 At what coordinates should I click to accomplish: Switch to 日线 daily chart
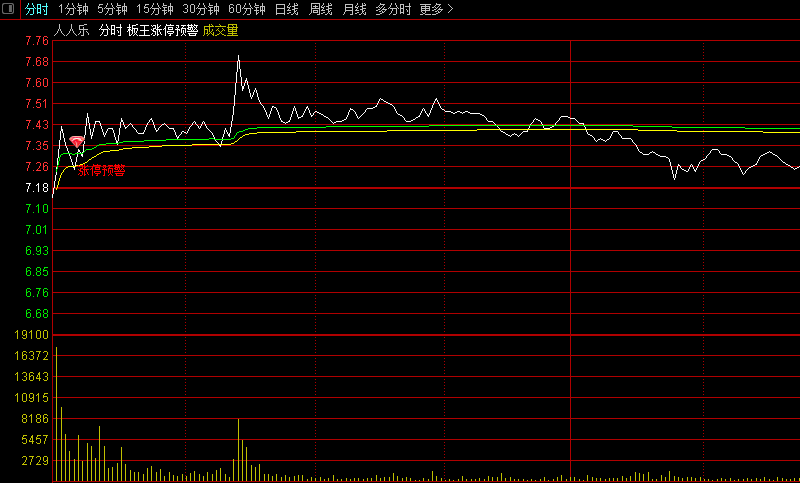[x=286, y=9]
